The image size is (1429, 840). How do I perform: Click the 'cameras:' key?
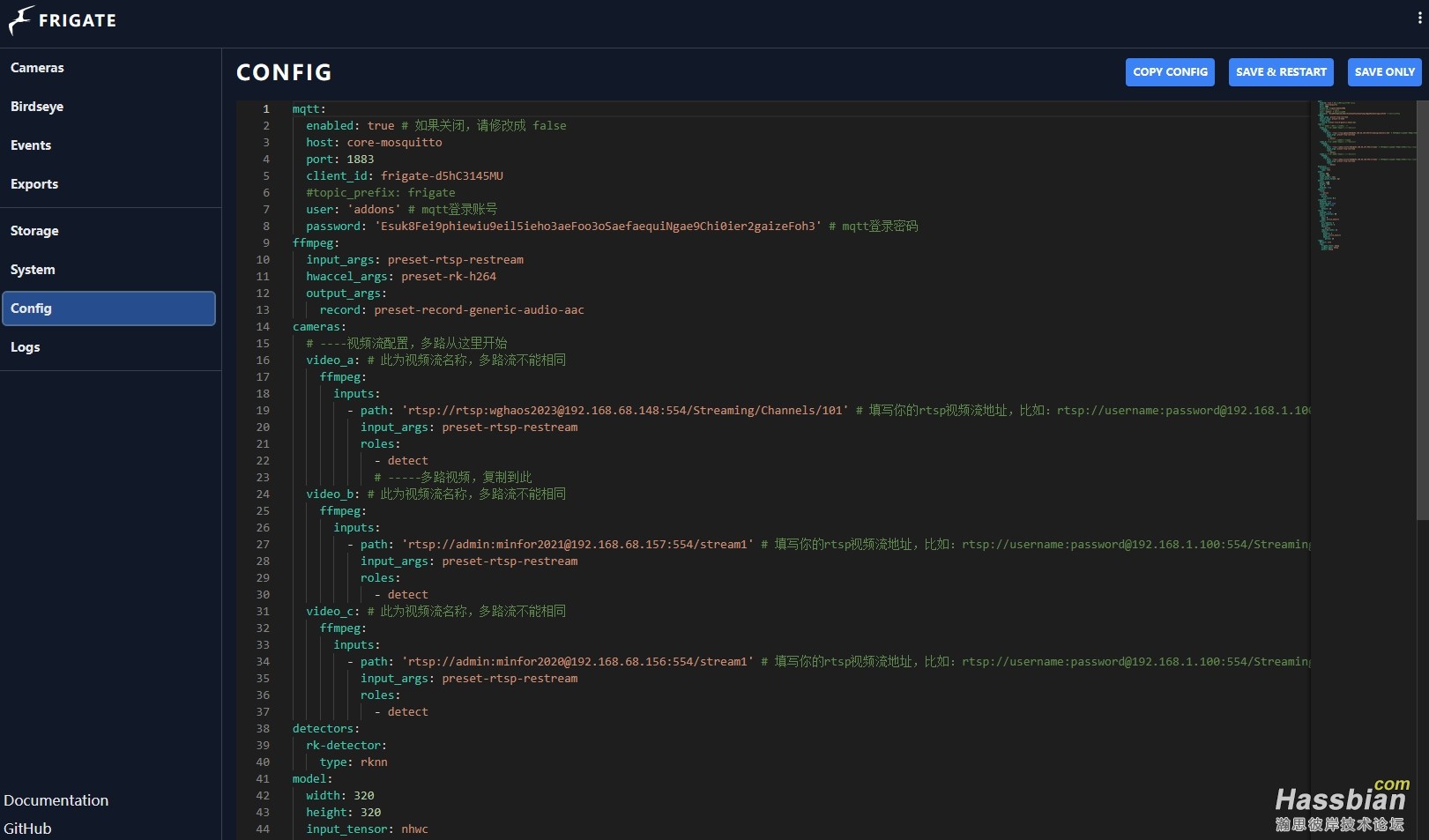click(319, 327)
